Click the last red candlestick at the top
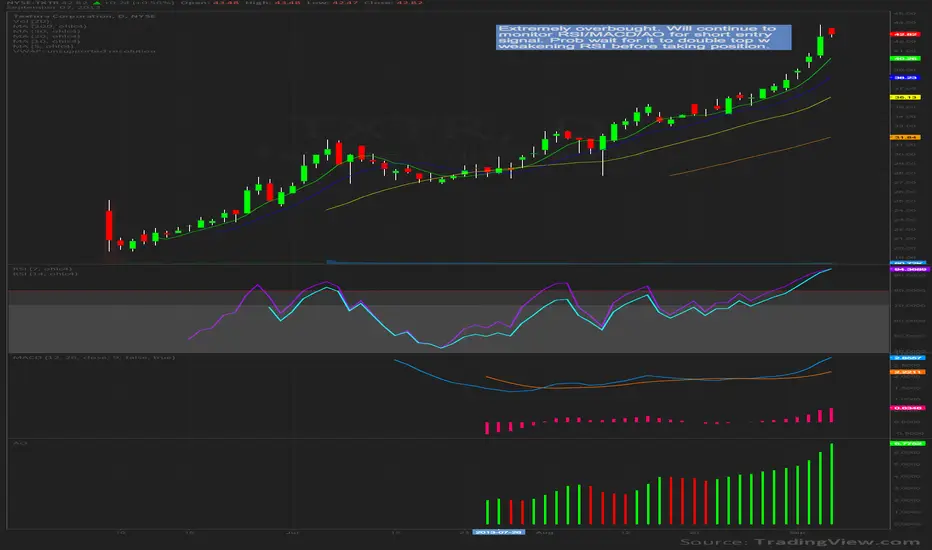932x550 pixels. (x=832, y=31)
